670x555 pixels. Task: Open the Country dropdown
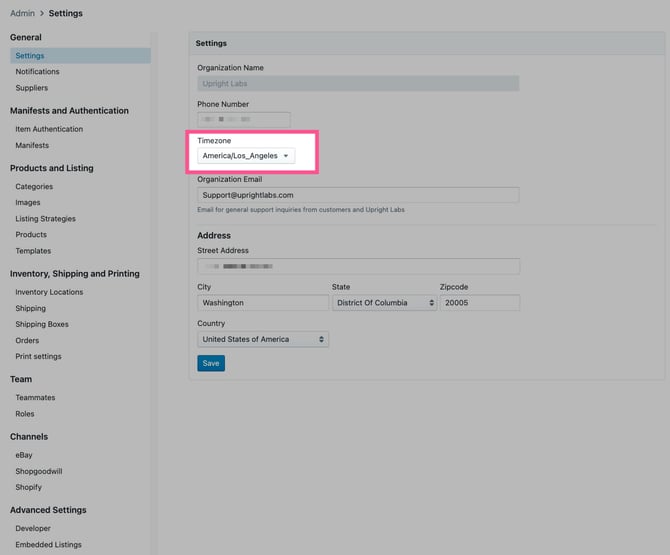pos(263,339)
